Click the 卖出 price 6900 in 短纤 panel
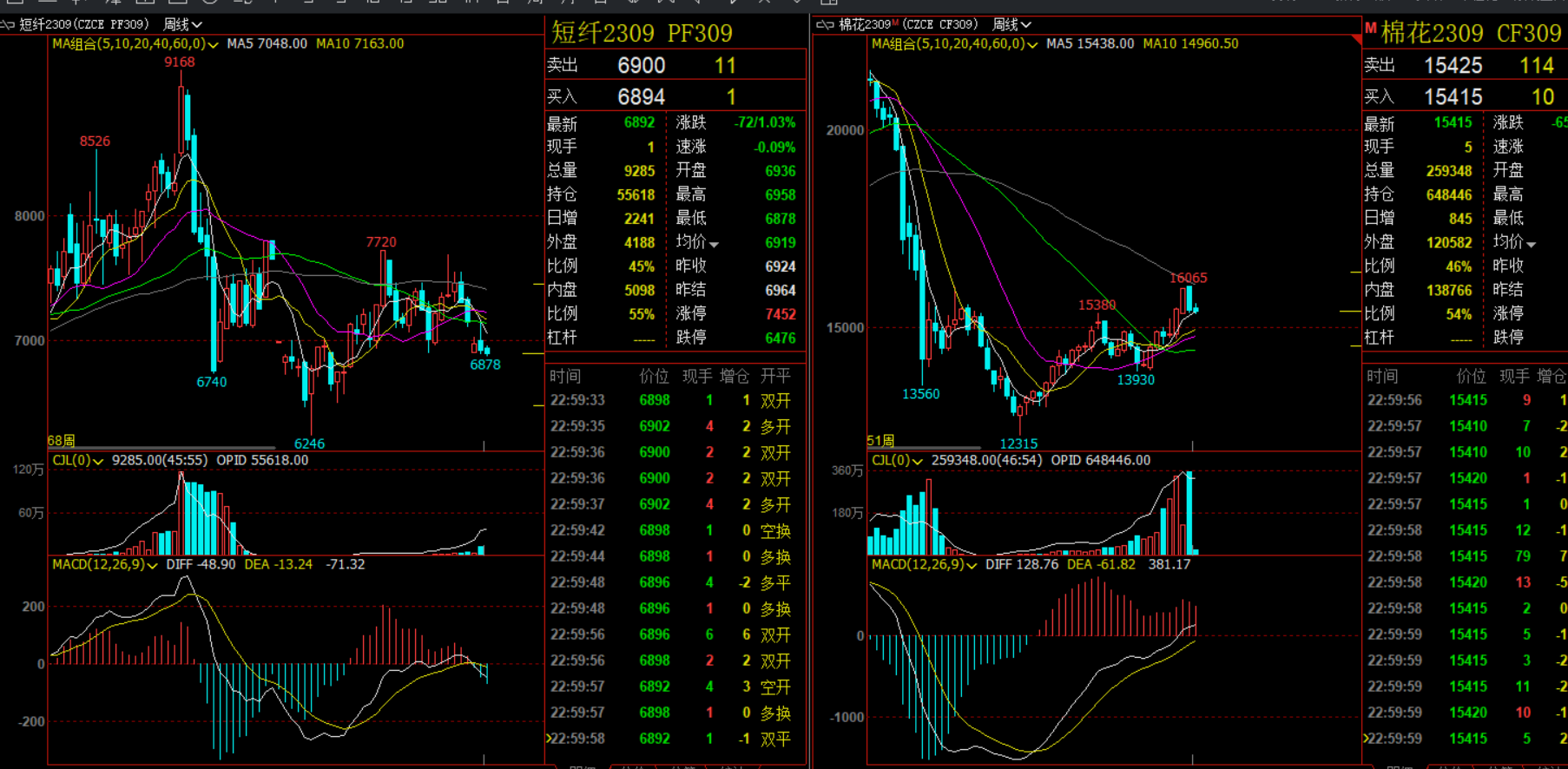This screenshot has height=769, width=1568. (641, 66)
